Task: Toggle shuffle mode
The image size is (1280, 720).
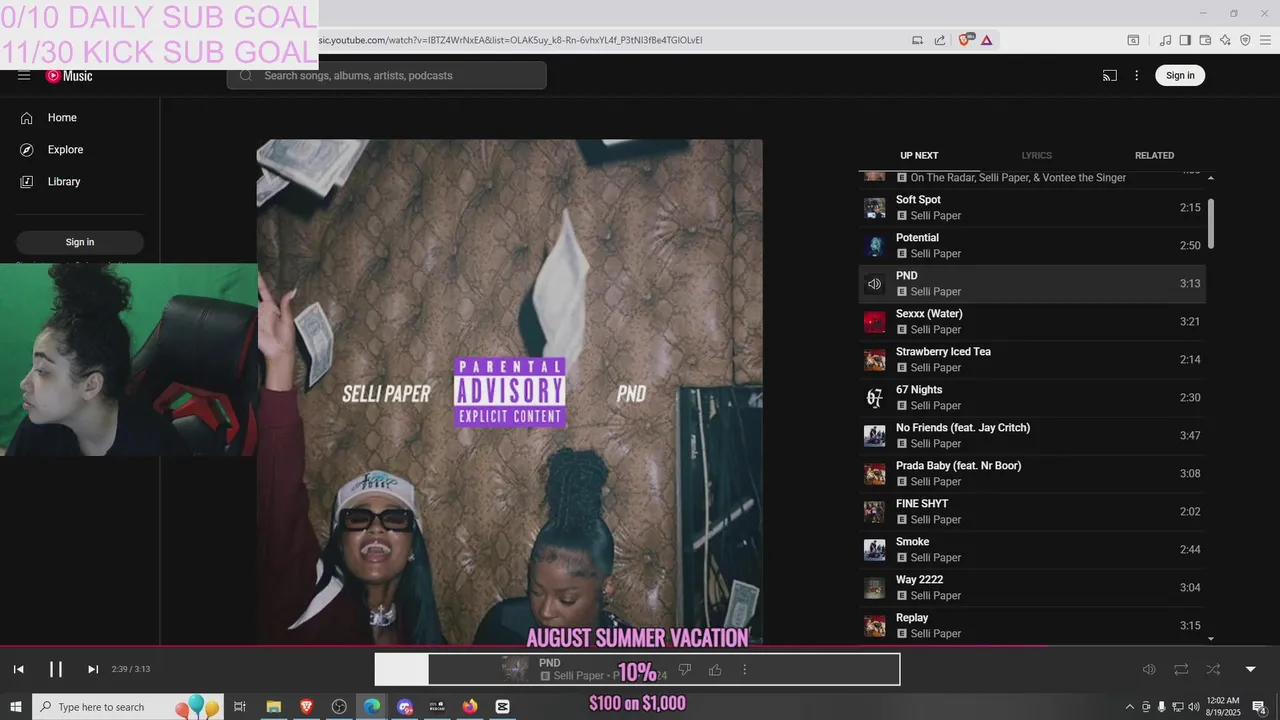Action: click(x=1213, y=670)
